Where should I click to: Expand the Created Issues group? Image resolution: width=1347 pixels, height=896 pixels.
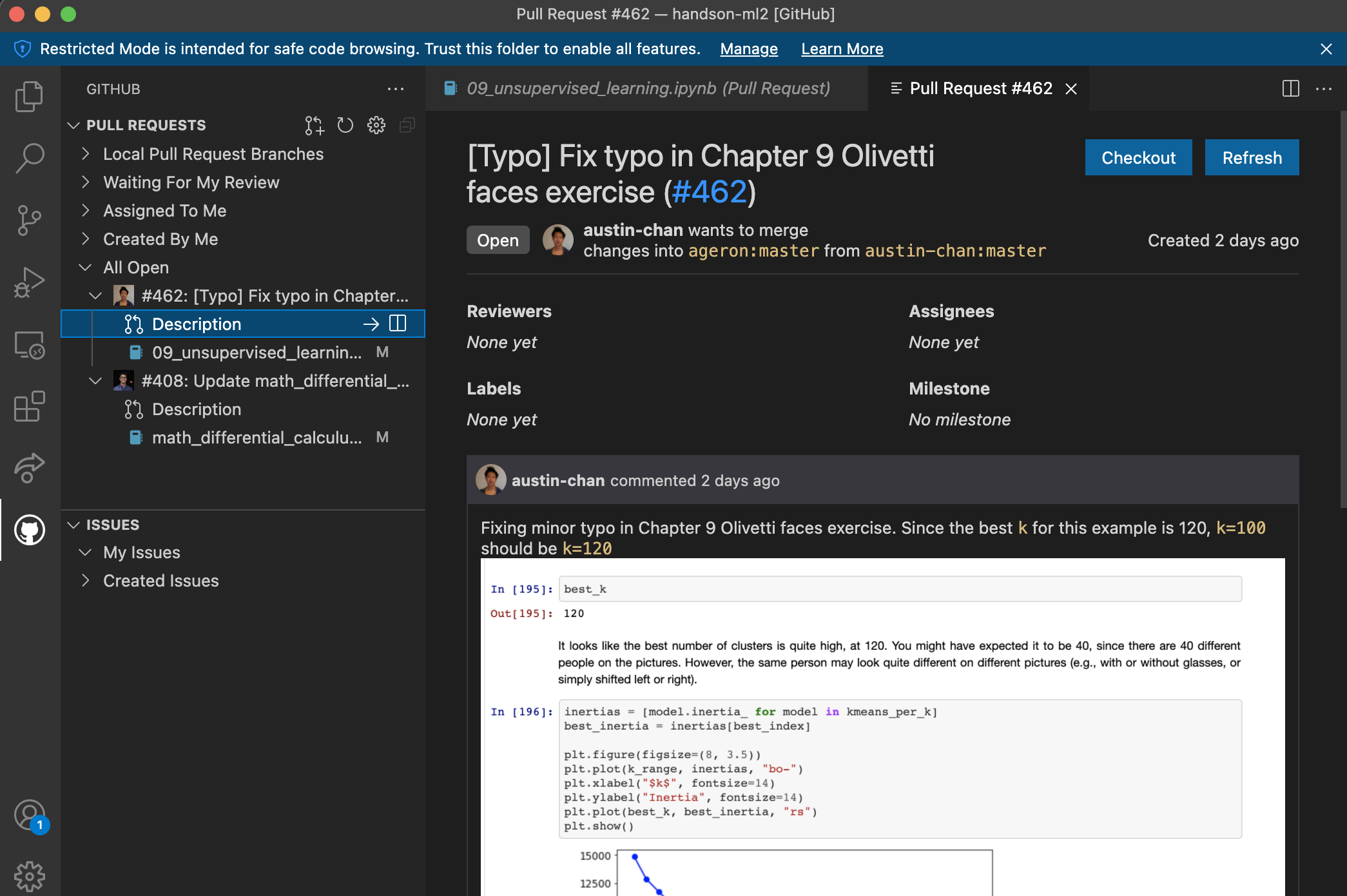tap(85, 581)
